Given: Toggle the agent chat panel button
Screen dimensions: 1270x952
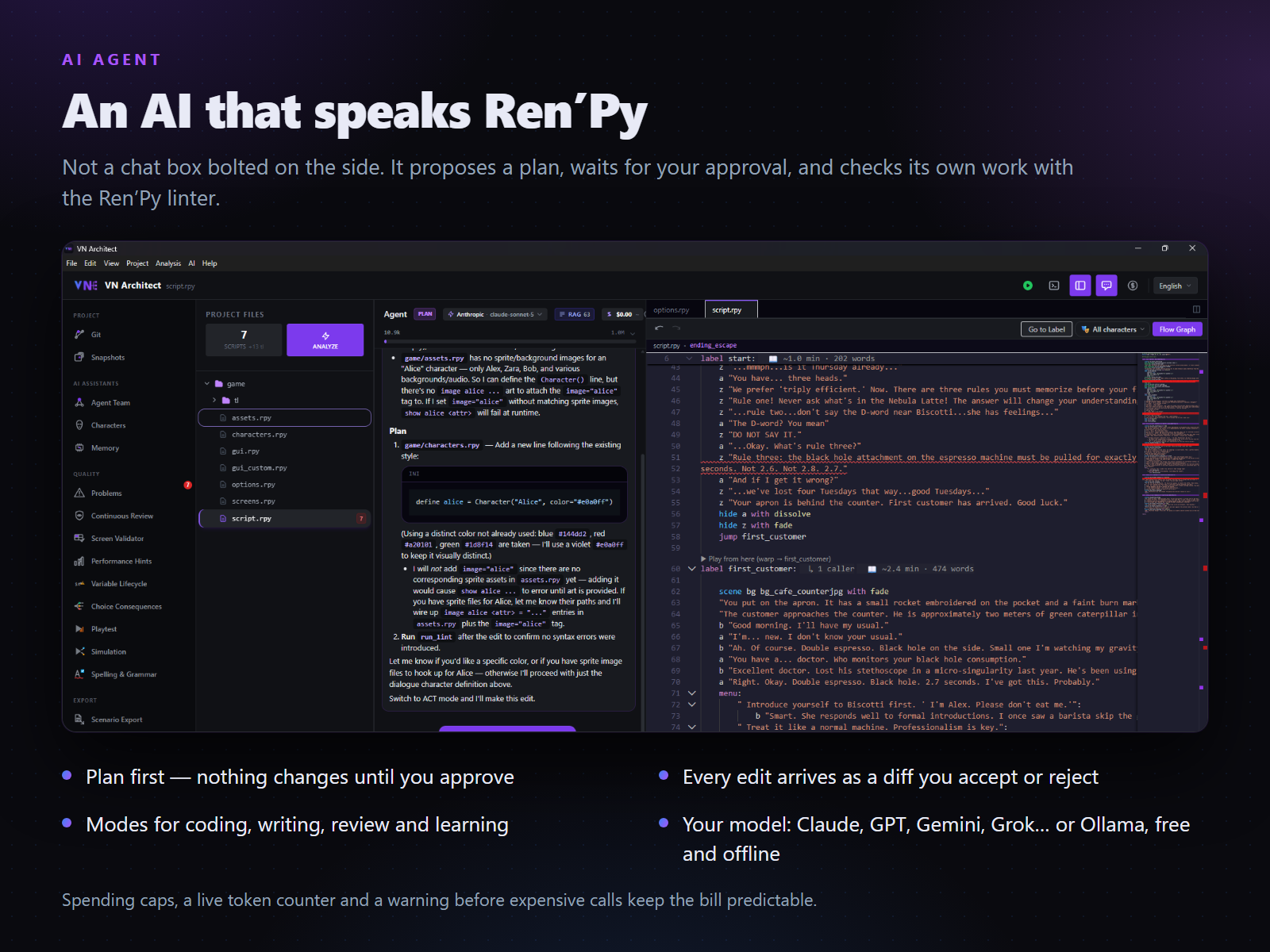Looking at the screenshot, I should point(1106,286).
